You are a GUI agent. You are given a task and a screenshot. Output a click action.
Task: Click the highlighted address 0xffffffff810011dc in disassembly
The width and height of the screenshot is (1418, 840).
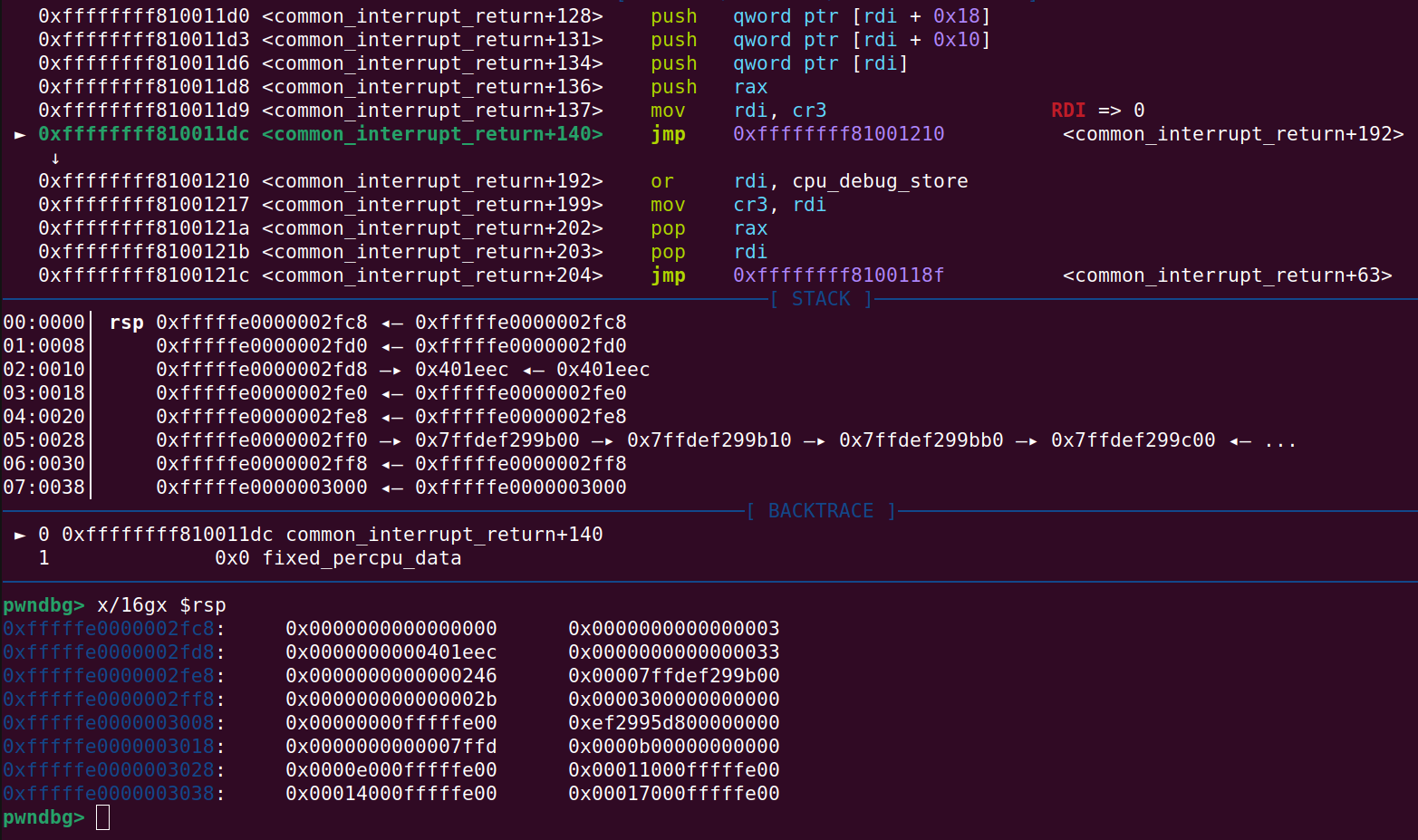pyautogui.click(x=143, y=134)
